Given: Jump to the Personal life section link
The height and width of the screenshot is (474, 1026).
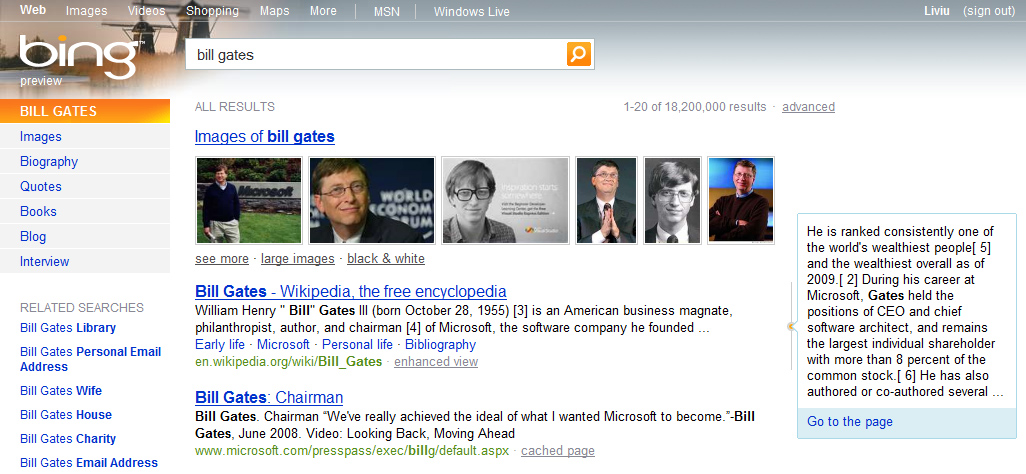Looking at the screenshot, I should (357, 344).
